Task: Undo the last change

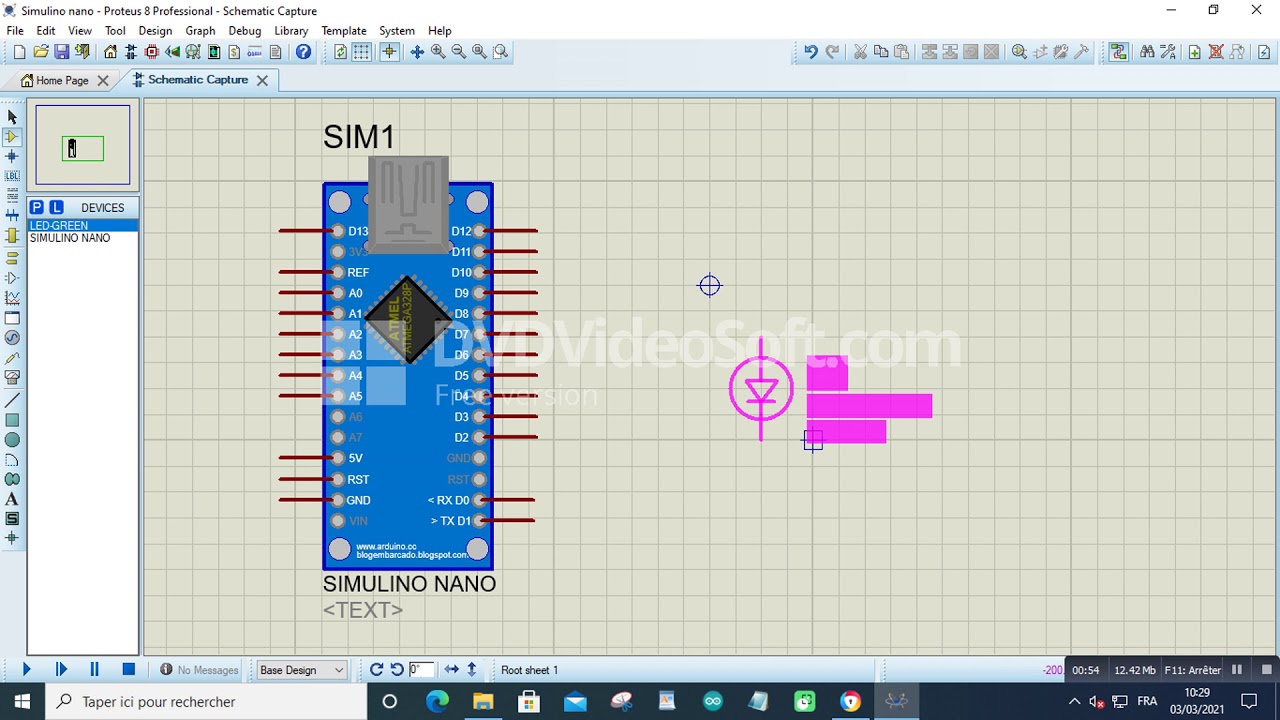Action: [x=811, y=52]
